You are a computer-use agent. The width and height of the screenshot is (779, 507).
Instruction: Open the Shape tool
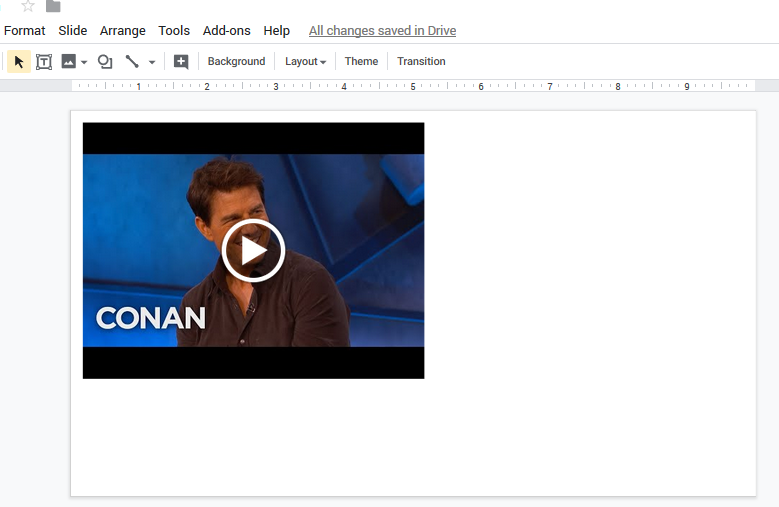pyautogui.click(x=105, y=62)
